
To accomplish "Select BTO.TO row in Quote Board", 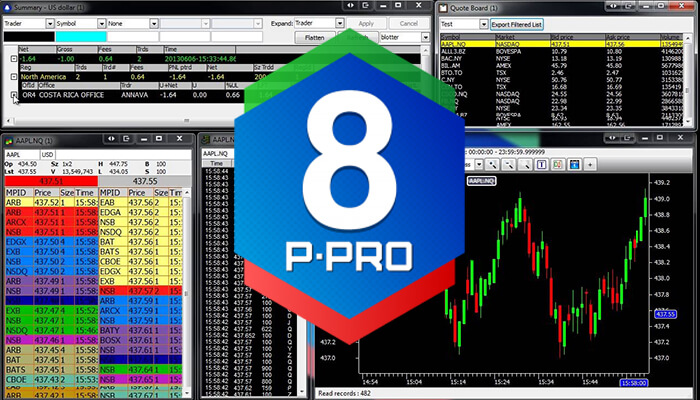I will (561, 73).
